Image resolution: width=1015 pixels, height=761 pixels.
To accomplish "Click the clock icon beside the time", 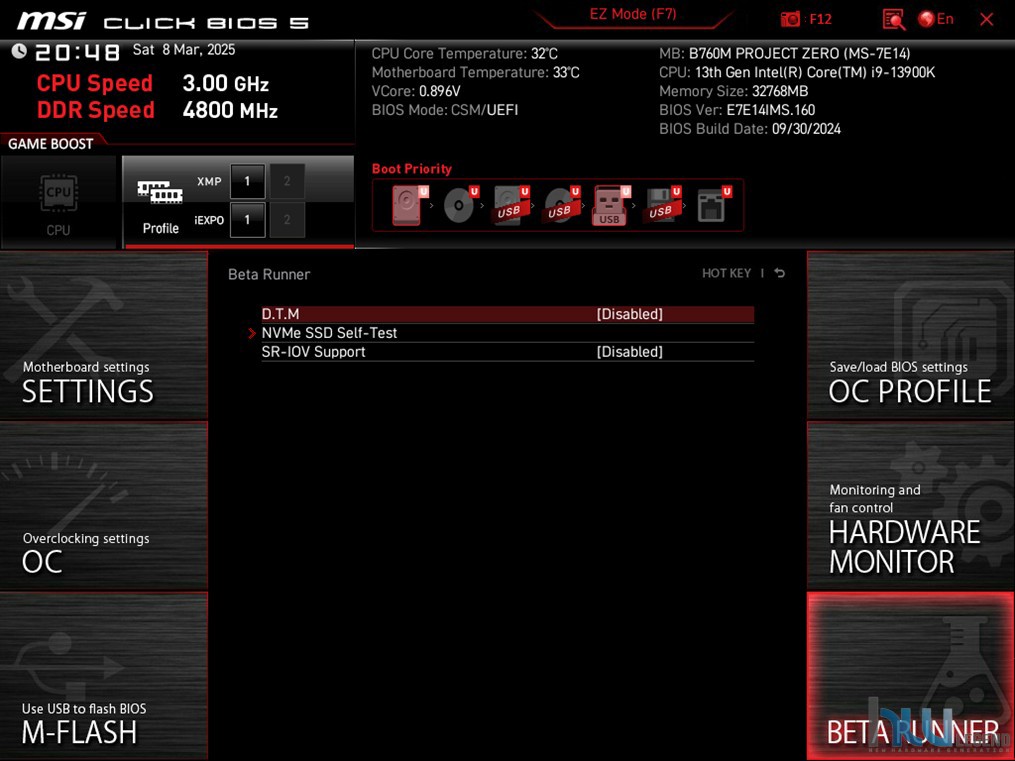I will point(19,51).
